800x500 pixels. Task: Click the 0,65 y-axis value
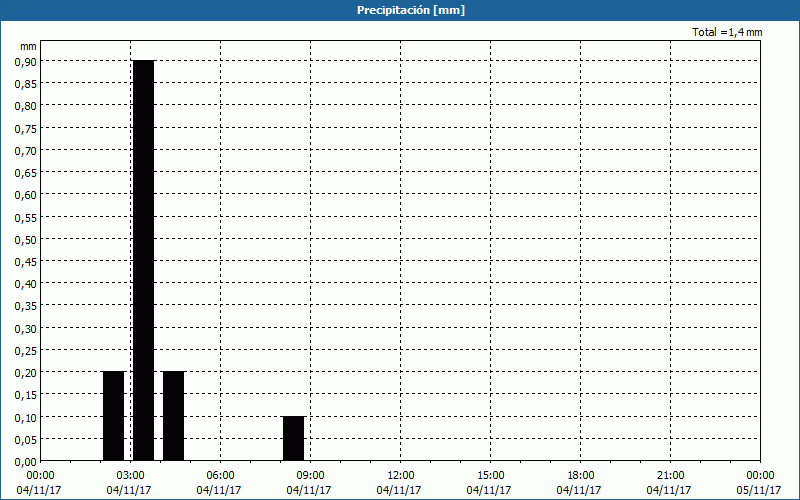point(26,172)
